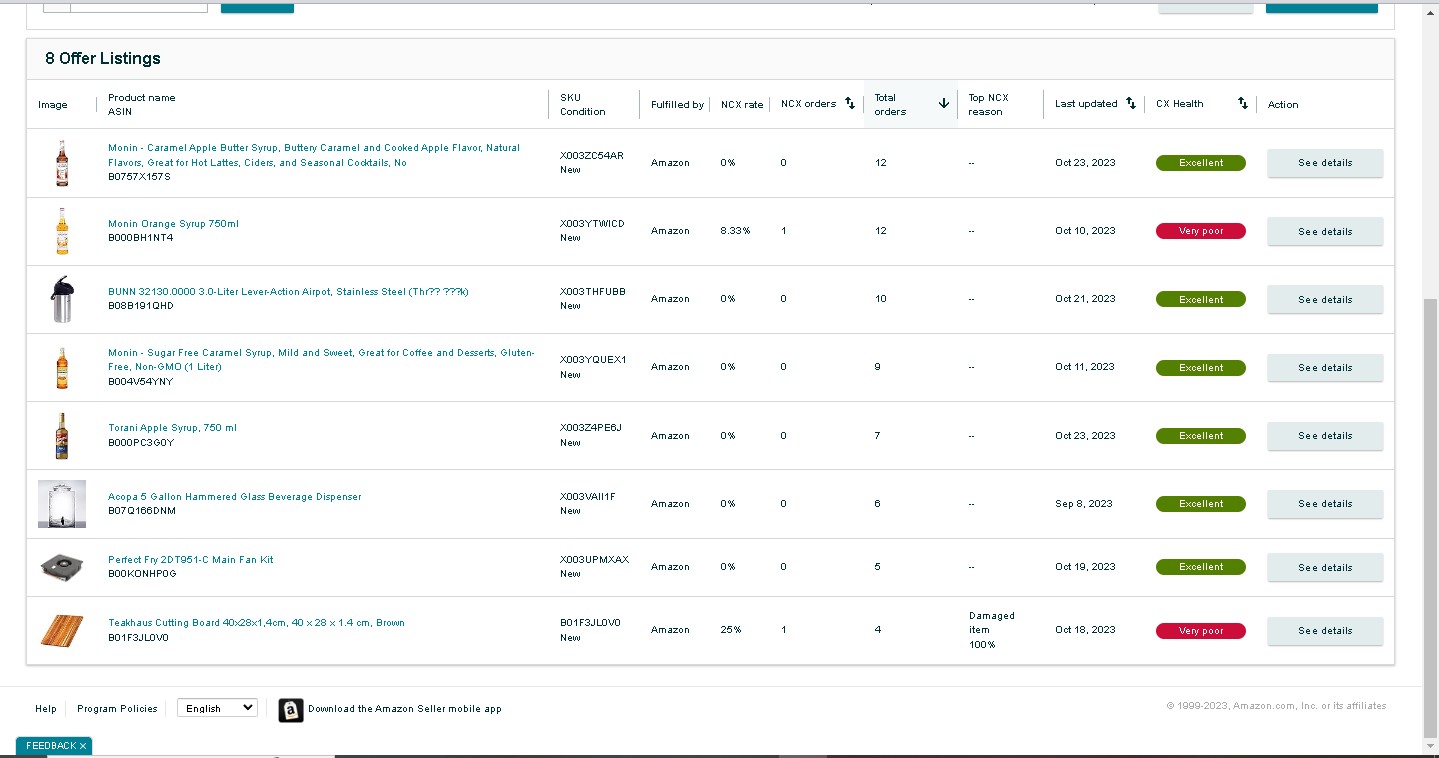Image resolution: width=1439 pixels, height=758 pixels.
Task: See details for Torani Apple Syrup
Action: (1325, 436)
